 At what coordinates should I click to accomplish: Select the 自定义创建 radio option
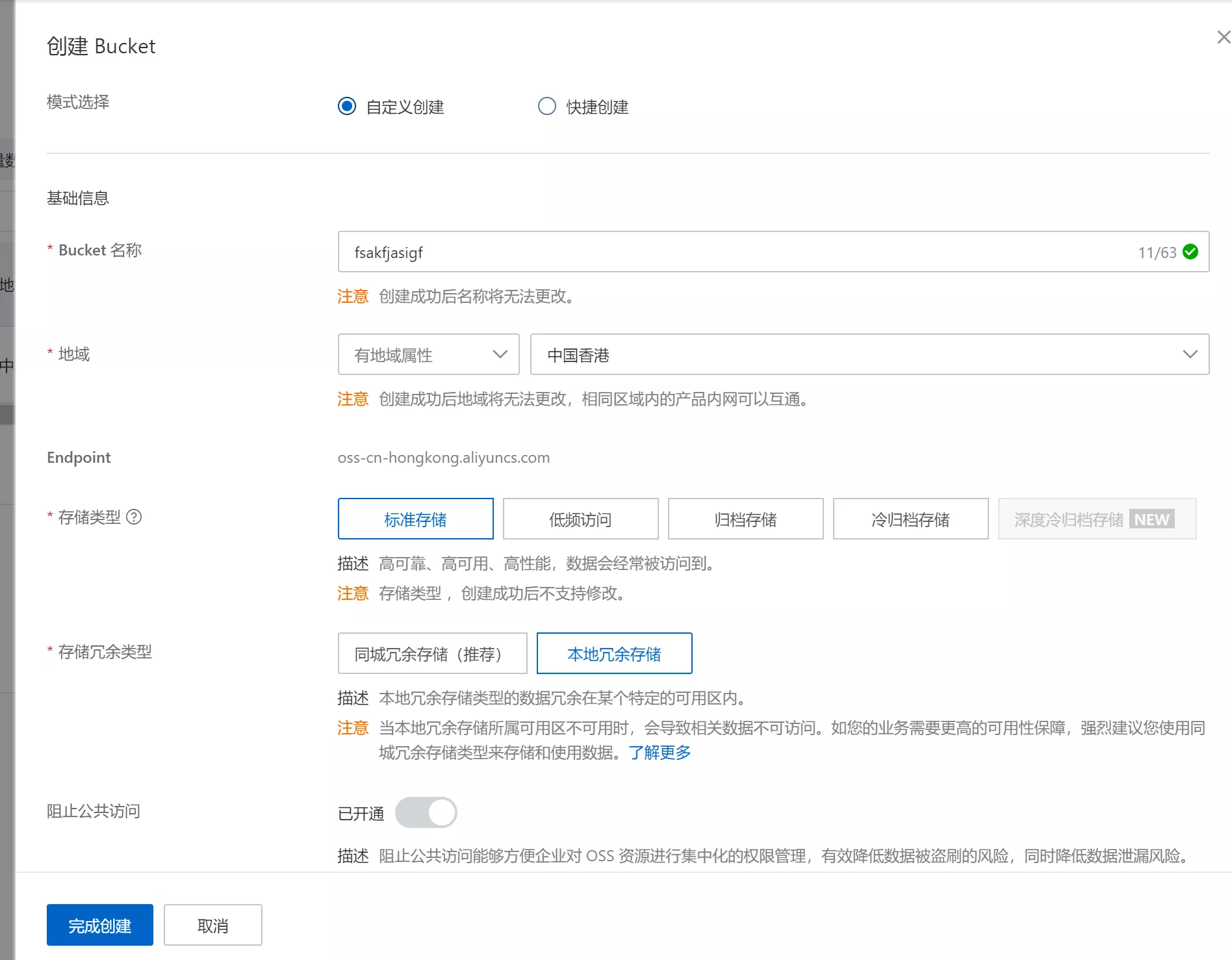point(346,106)
